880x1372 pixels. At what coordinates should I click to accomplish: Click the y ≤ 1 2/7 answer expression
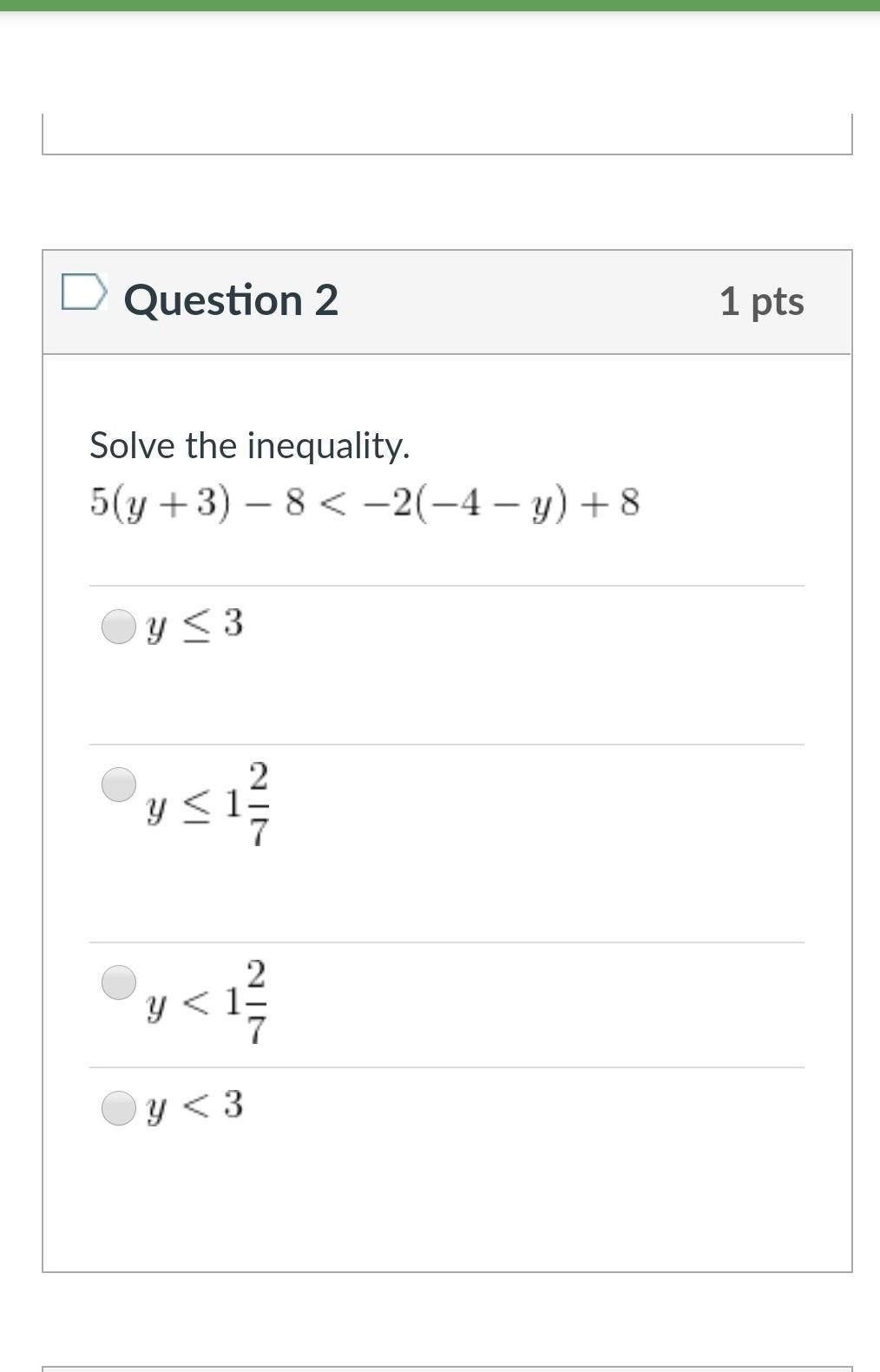208,804
